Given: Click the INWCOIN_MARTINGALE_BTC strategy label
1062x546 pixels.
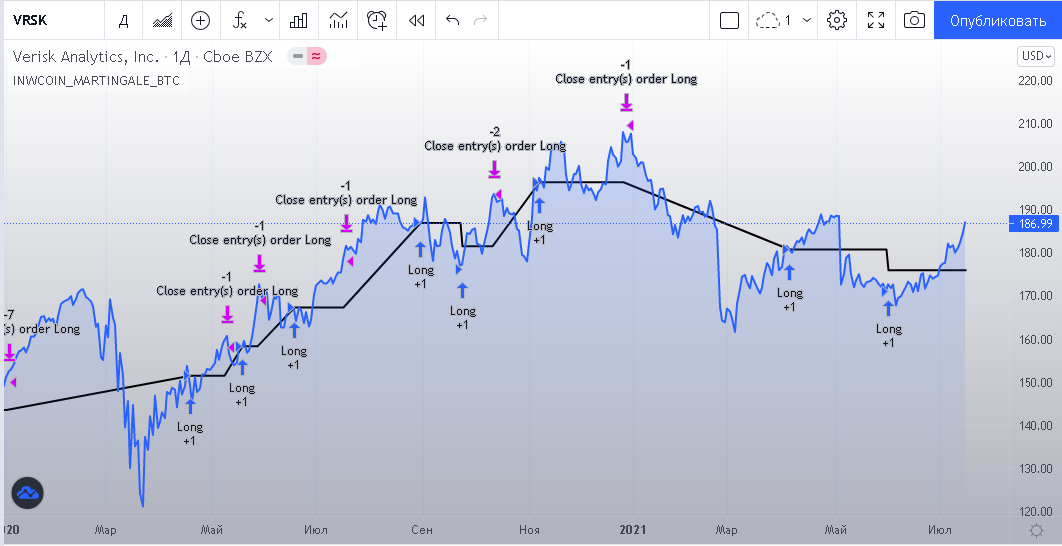Looking at the screenshot, I should tap(97, 80).
